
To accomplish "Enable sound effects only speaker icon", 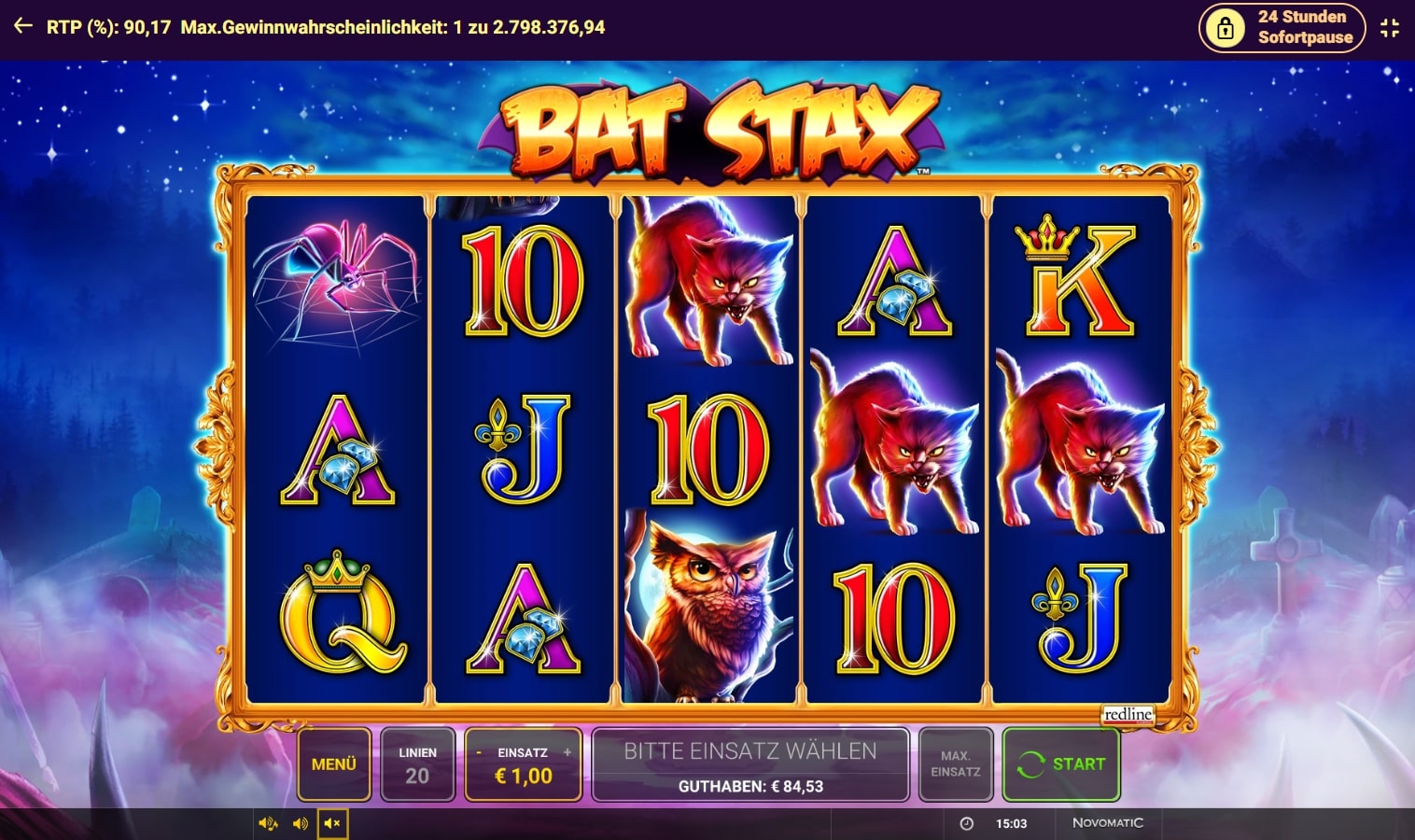I will click(x=301, y=823).
